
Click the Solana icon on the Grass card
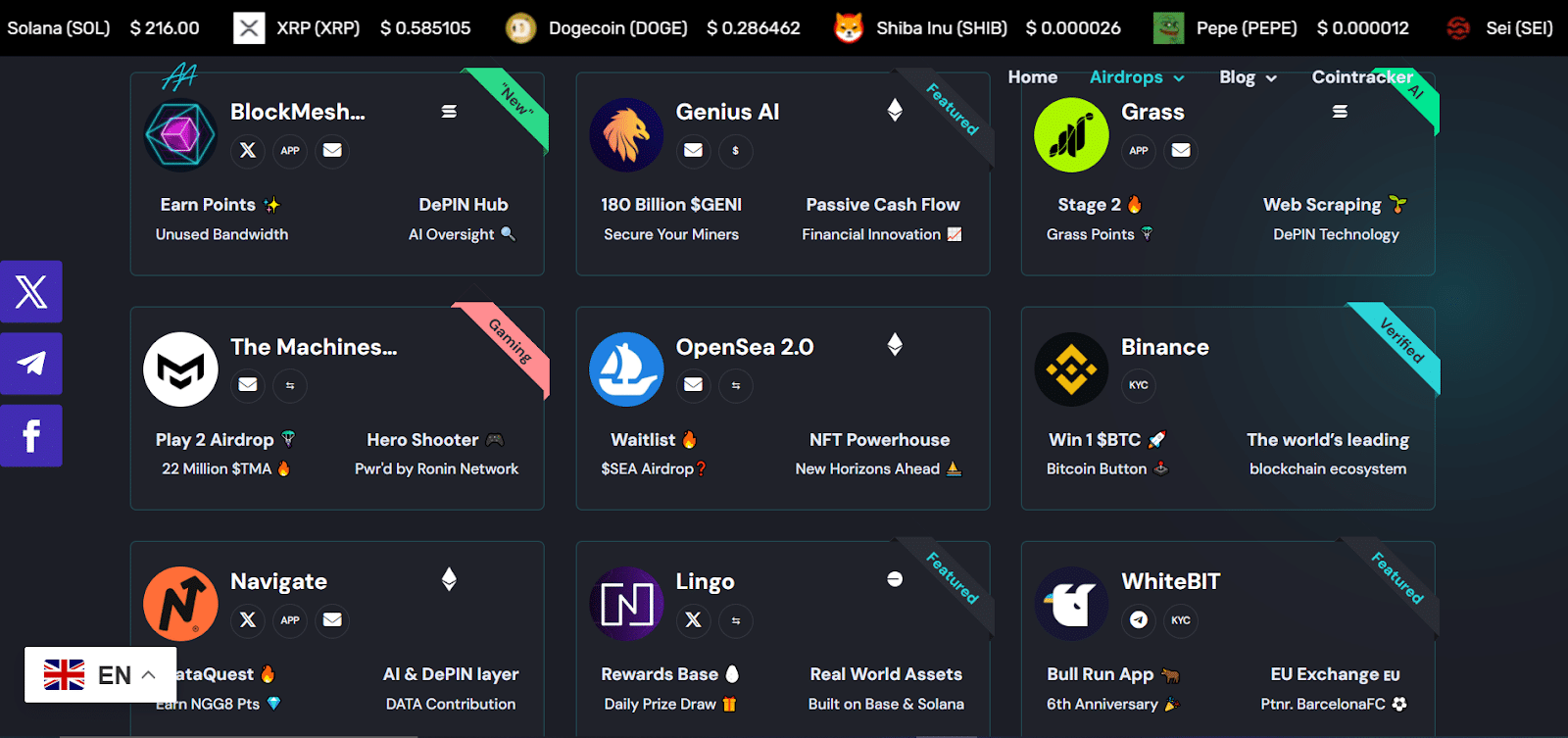[x=1340, y=112]
